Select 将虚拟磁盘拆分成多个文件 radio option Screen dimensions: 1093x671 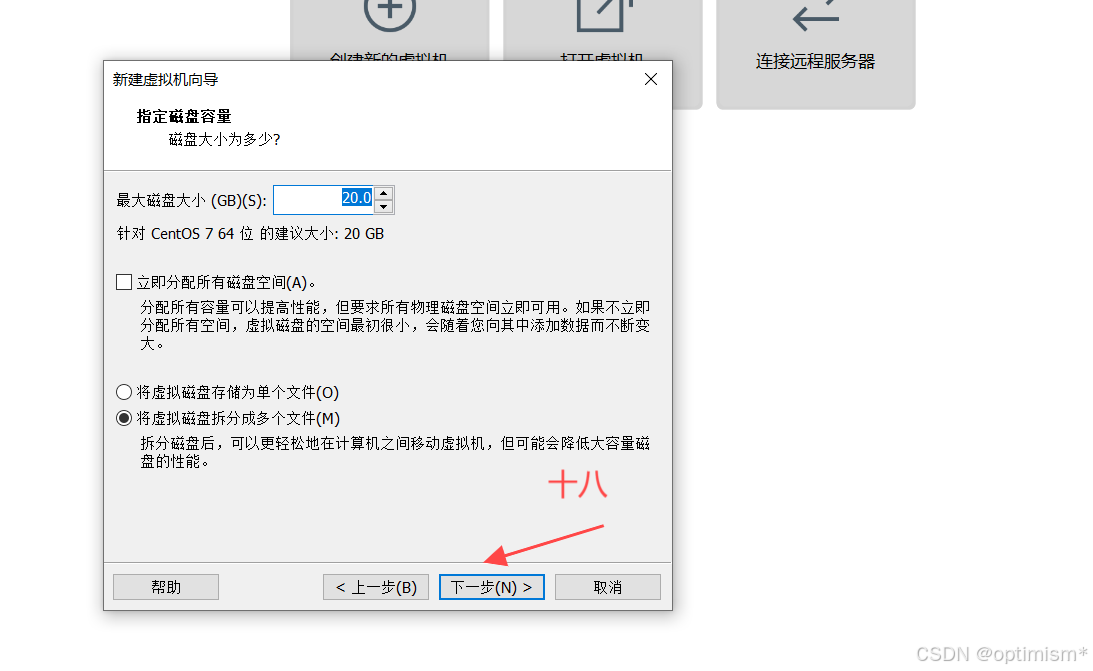(x=124, y=418)
